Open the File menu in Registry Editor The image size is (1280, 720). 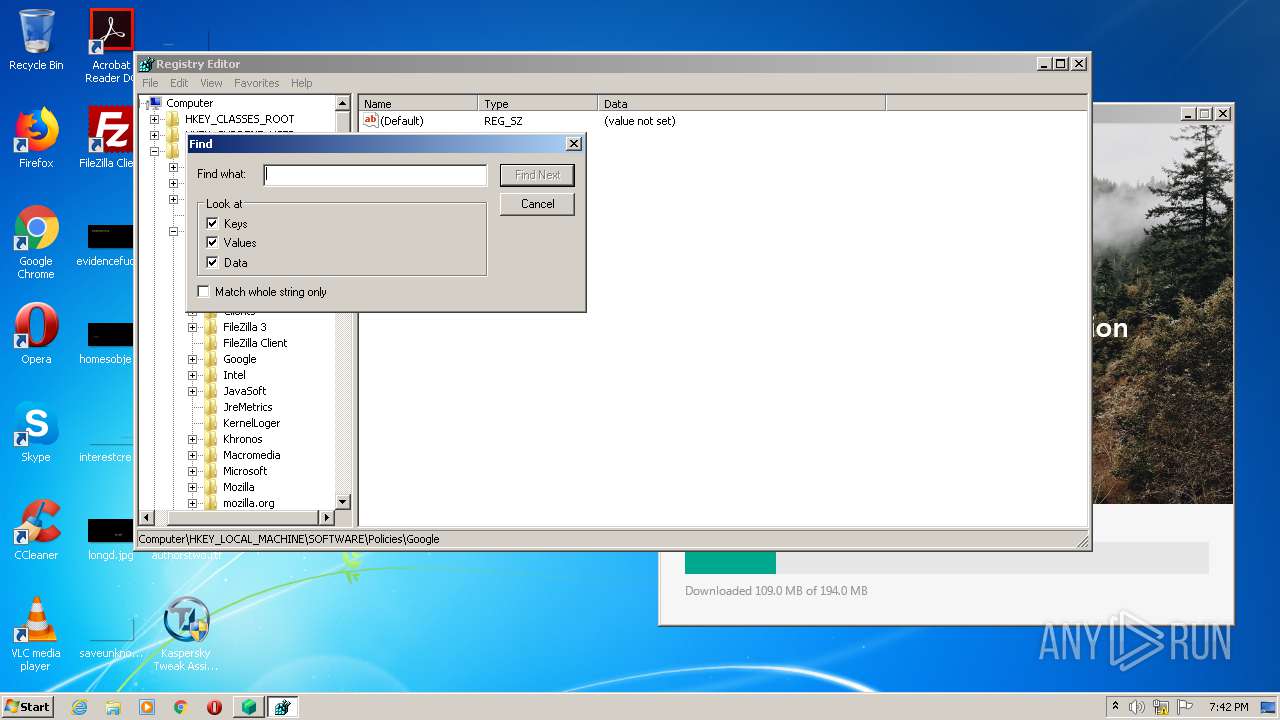[150, 83]
